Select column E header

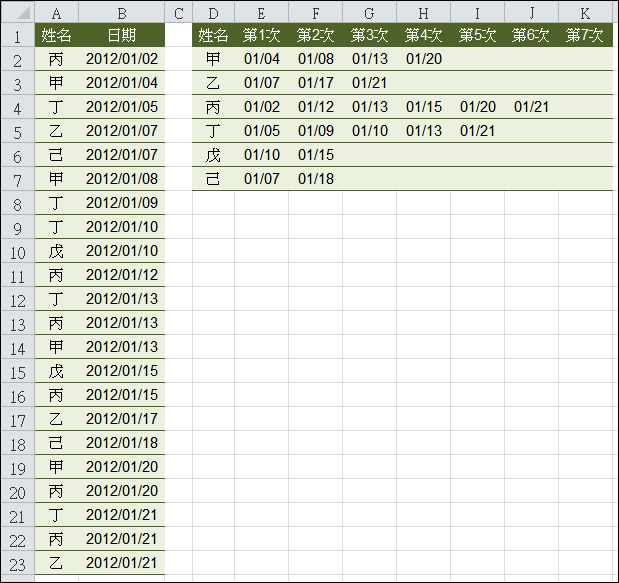click(261, 13)
